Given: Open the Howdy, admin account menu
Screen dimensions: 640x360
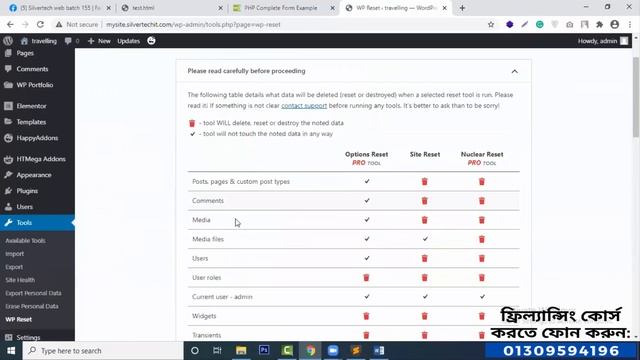Looking at the screenshot, I should (602, 41).
